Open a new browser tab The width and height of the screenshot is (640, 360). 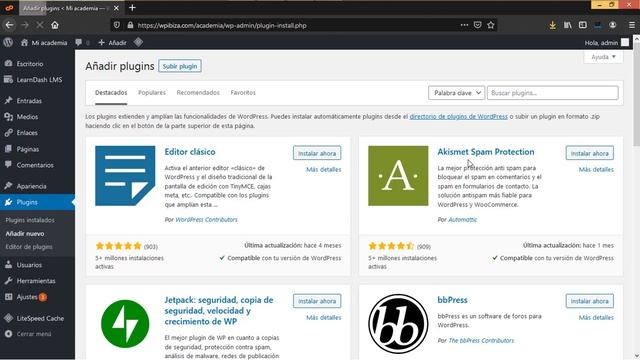click(x=132, y=8)
